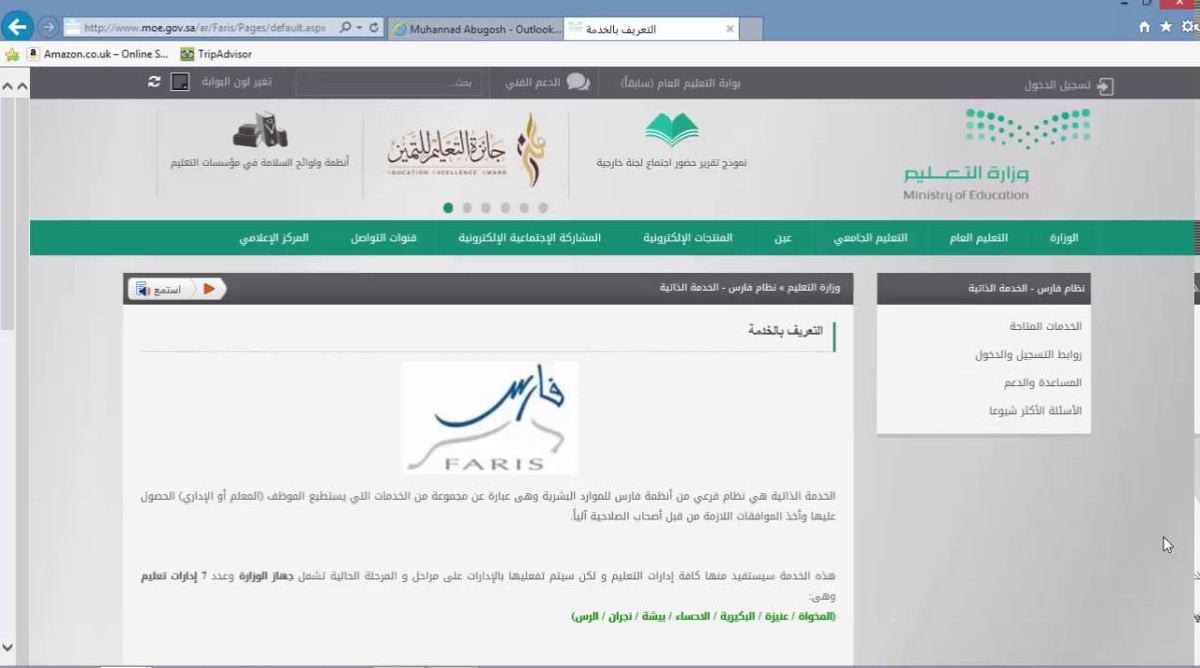Open the login (تسجيل الدخول) icon
The height and width of the screenshot is (668, 1200).
[x=1103, y=86]
